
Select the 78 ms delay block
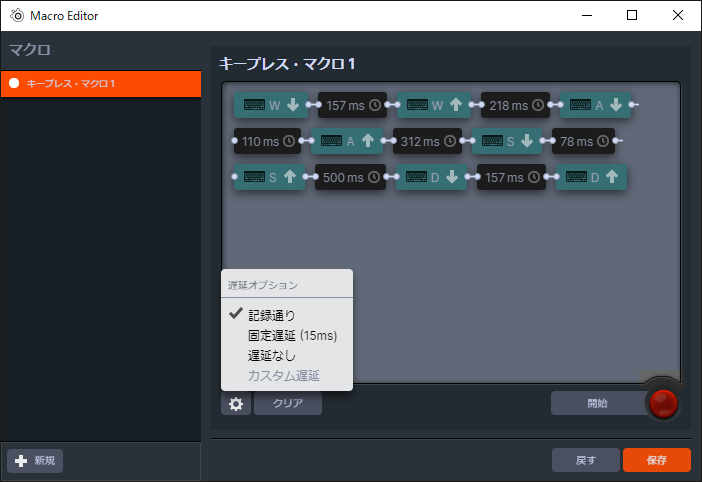click(583, 141)
